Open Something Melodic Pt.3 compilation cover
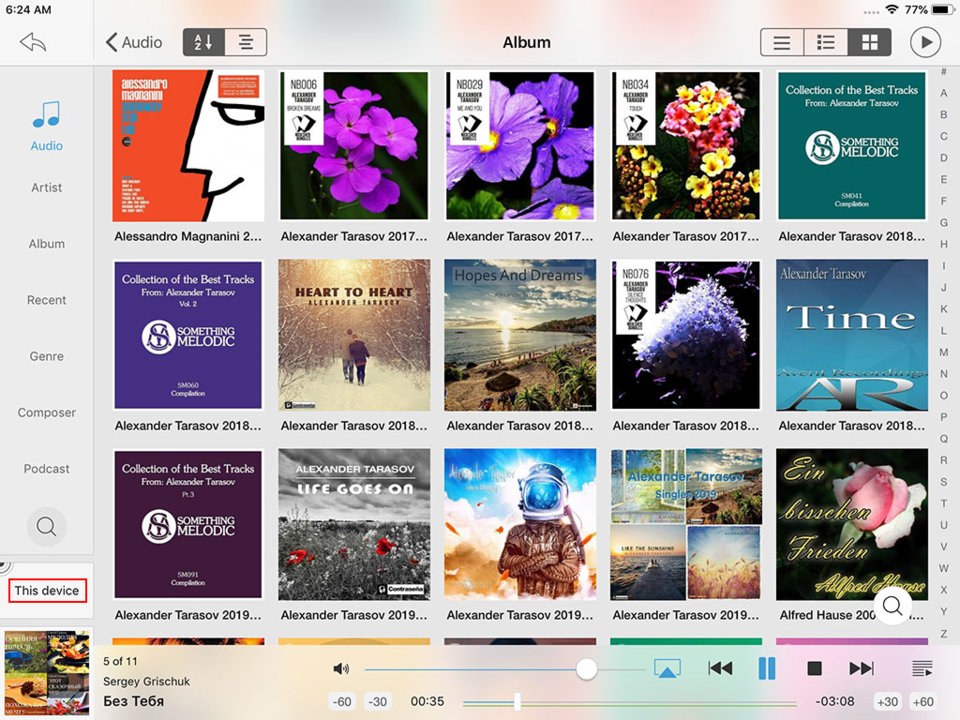Viewport: 960px width, 720px height. pyautogui.click(x=188, y=524)
